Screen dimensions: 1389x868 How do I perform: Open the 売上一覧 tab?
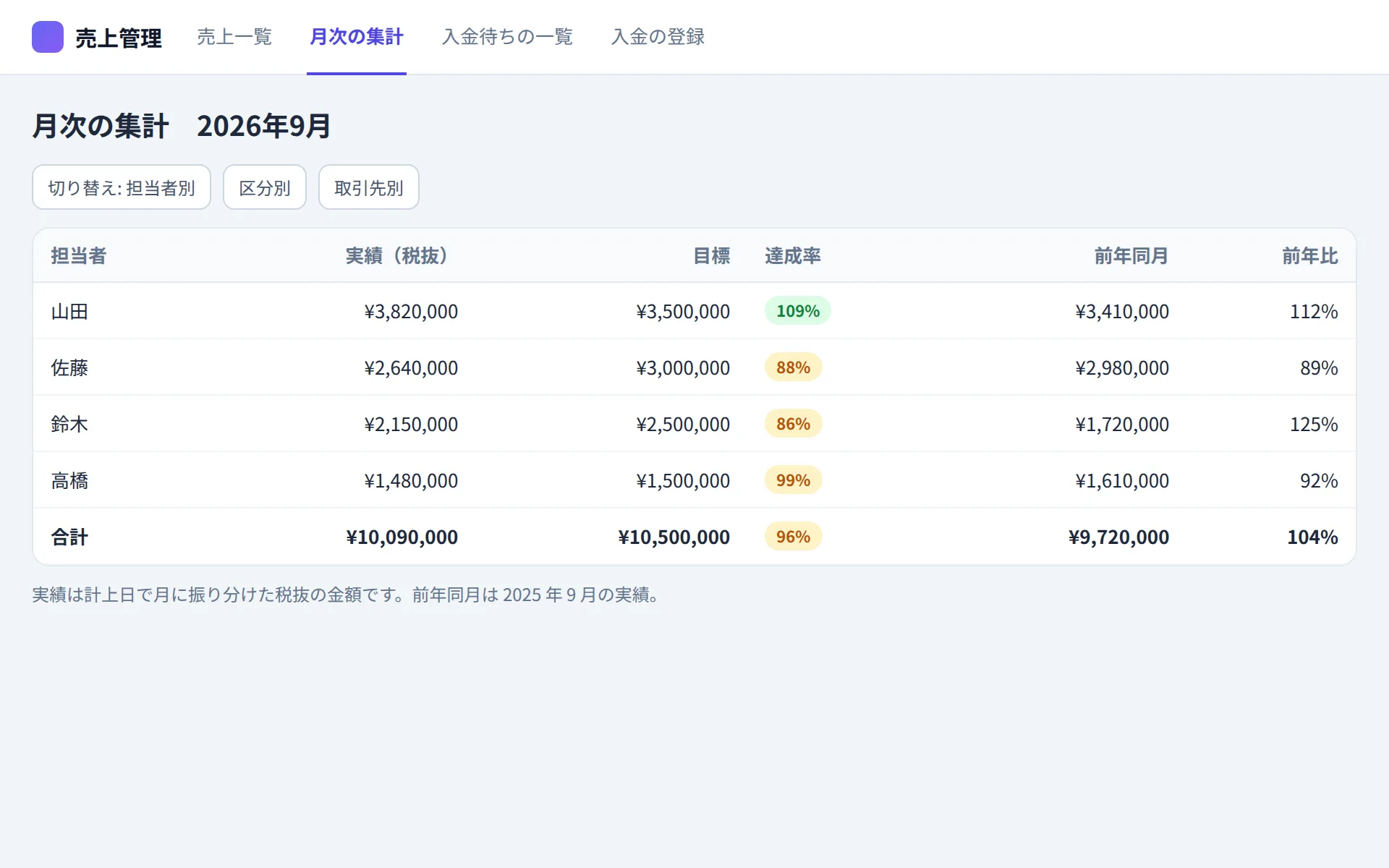(x=234, y=37)
